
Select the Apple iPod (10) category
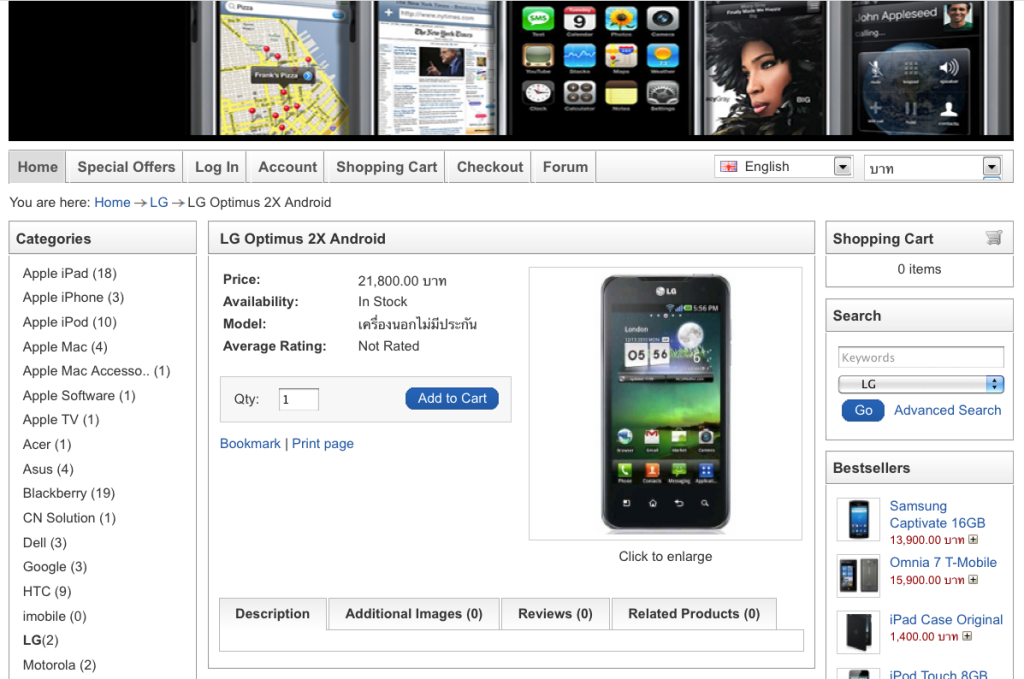point(70,322)
